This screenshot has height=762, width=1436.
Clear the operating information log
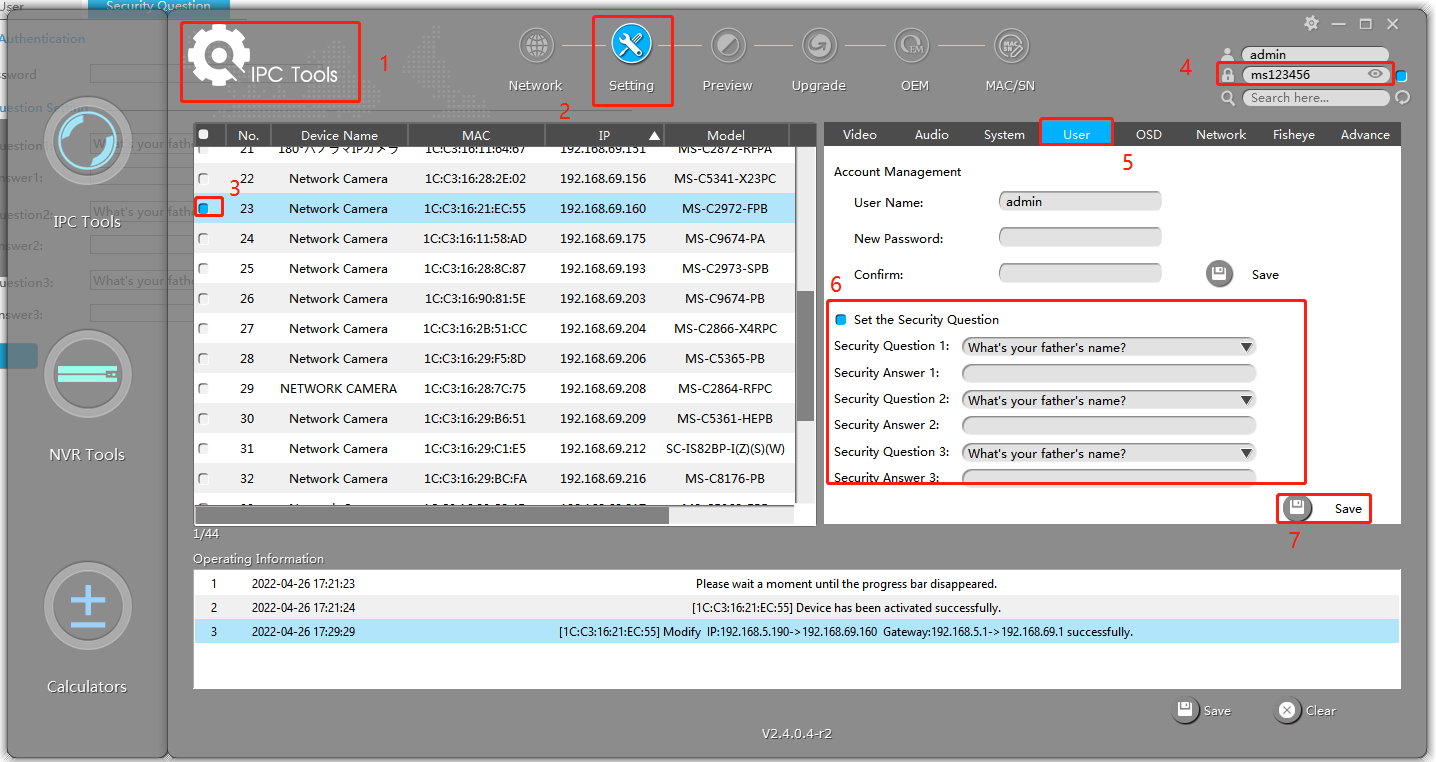point(1306,711)
